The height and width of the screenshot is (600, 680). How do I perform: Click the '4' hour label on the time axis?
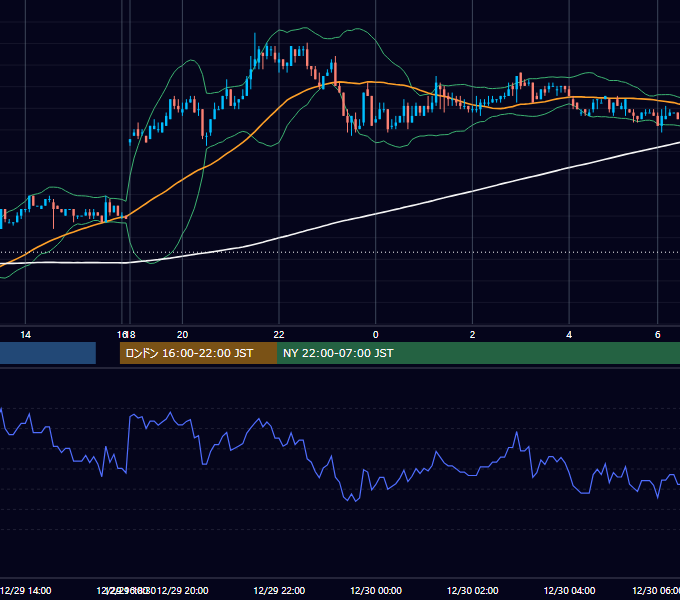569,335
